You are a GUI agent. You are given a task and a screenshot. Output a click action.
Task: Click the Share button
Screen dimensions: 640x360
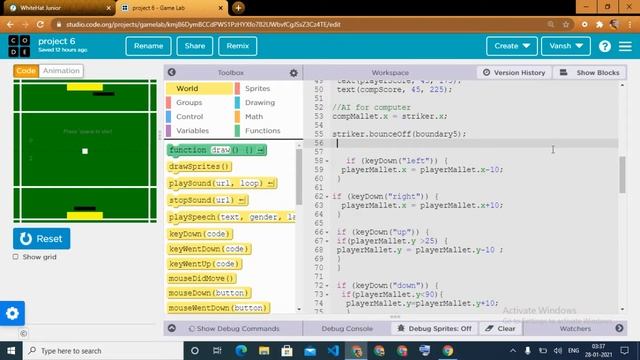pos(195,46)
